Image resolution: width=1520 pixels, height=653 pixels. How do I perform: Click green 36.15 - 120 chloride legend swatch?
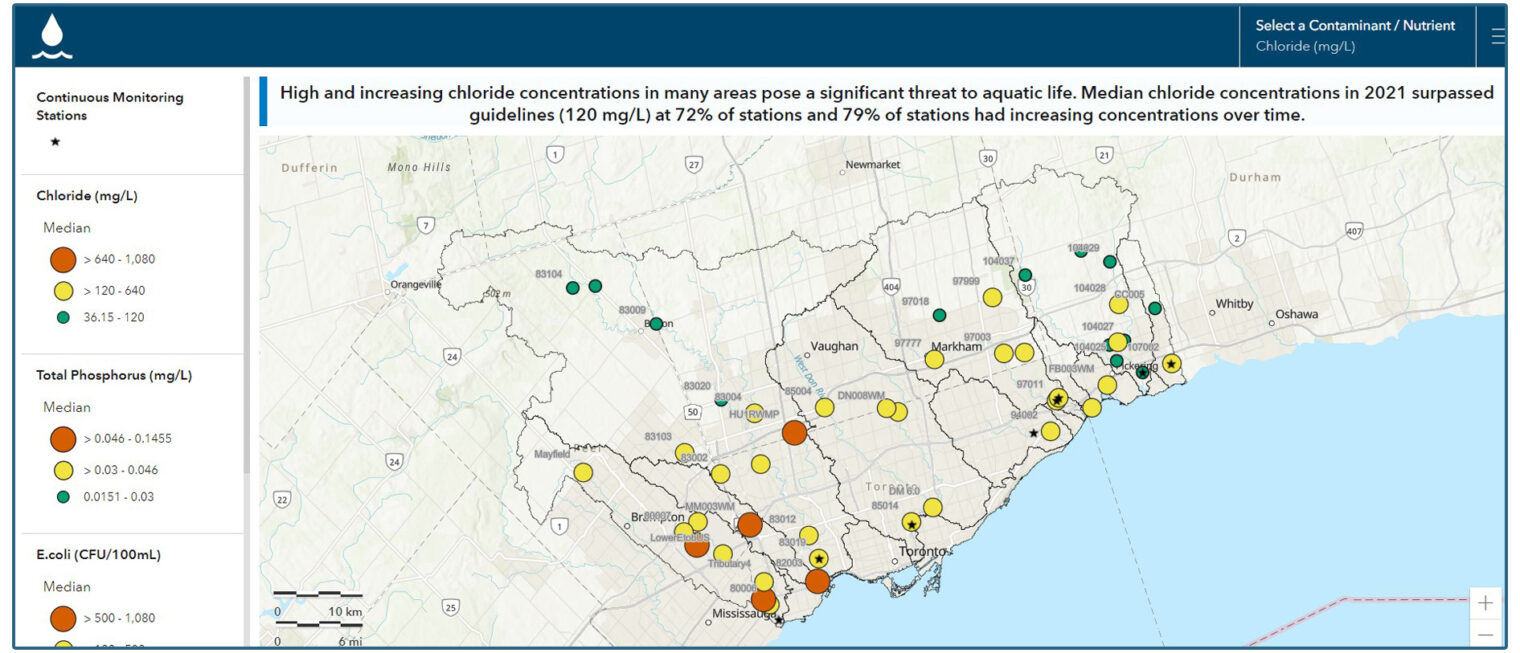(63, 317)
